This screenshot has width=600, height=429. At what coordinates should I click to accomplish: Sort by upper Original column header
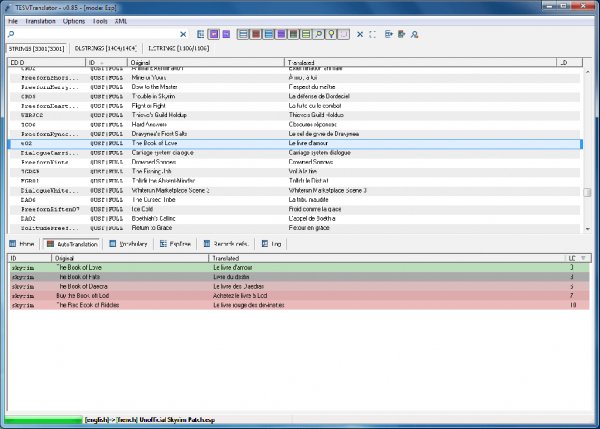point(206,62)
